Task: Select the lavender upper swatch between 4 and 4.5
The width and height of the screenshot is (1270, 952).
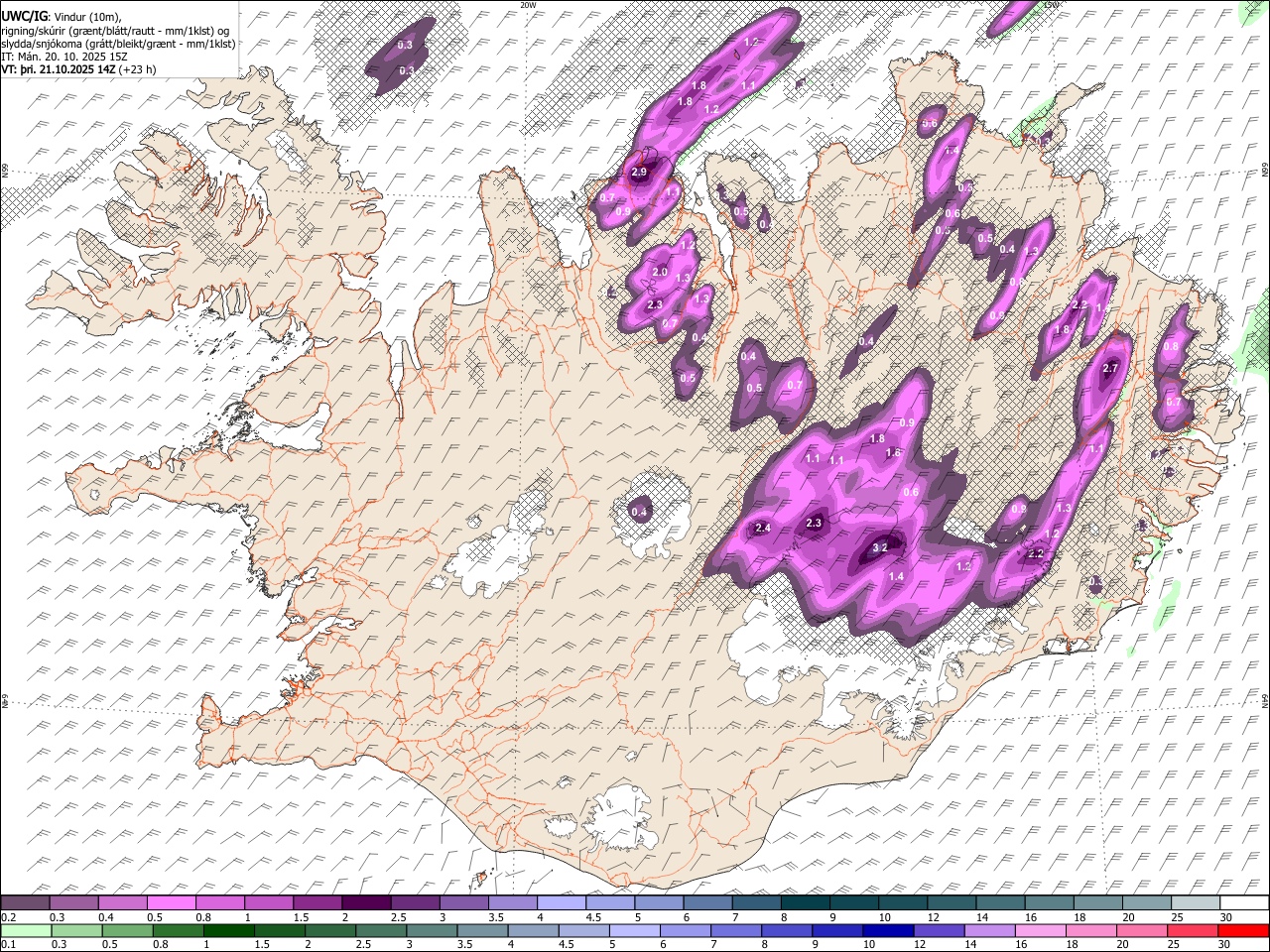Action: point(562,903)
